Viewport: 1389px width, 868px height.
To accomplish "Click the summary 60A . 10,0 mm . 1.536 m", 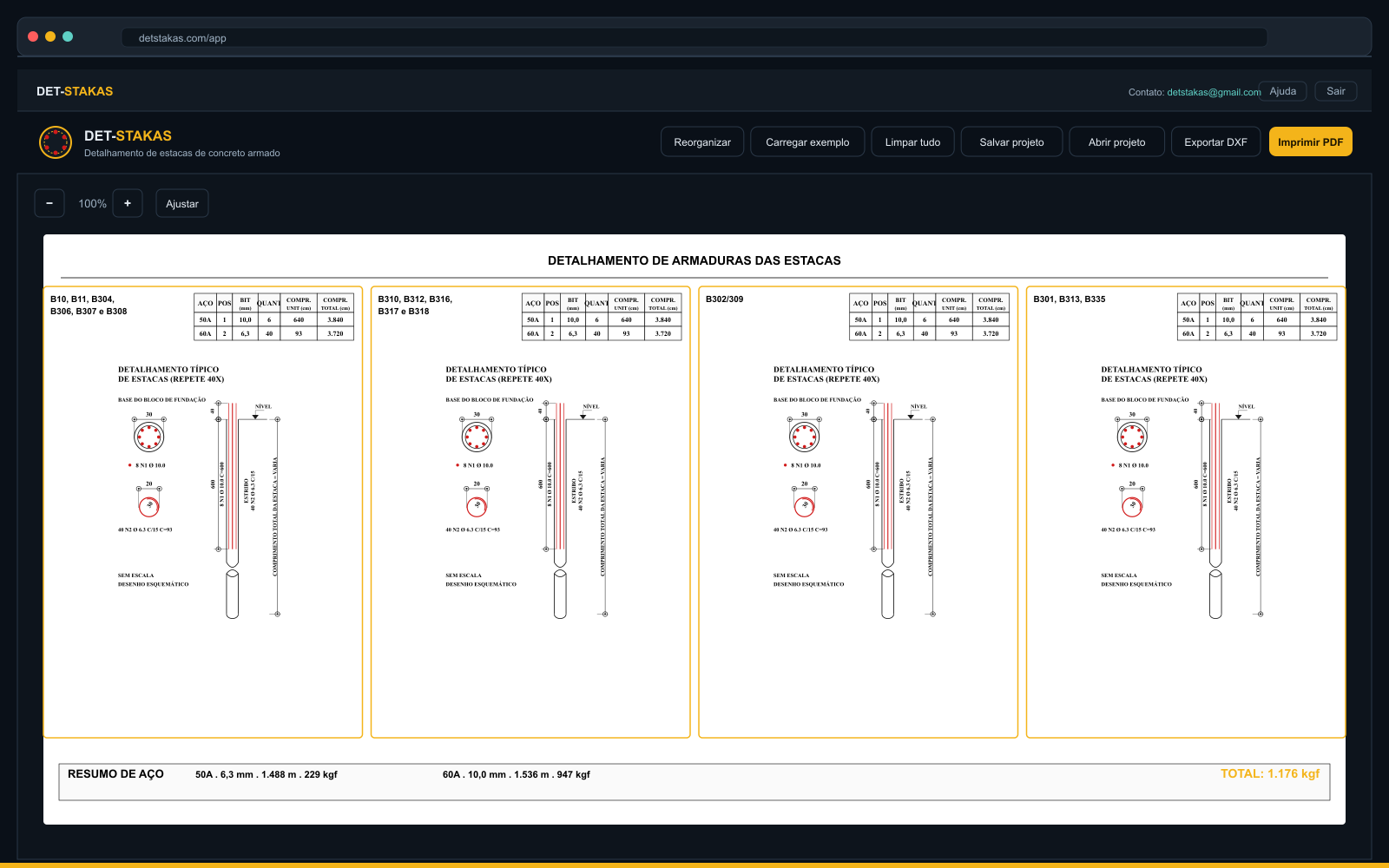I will point(517,774).
